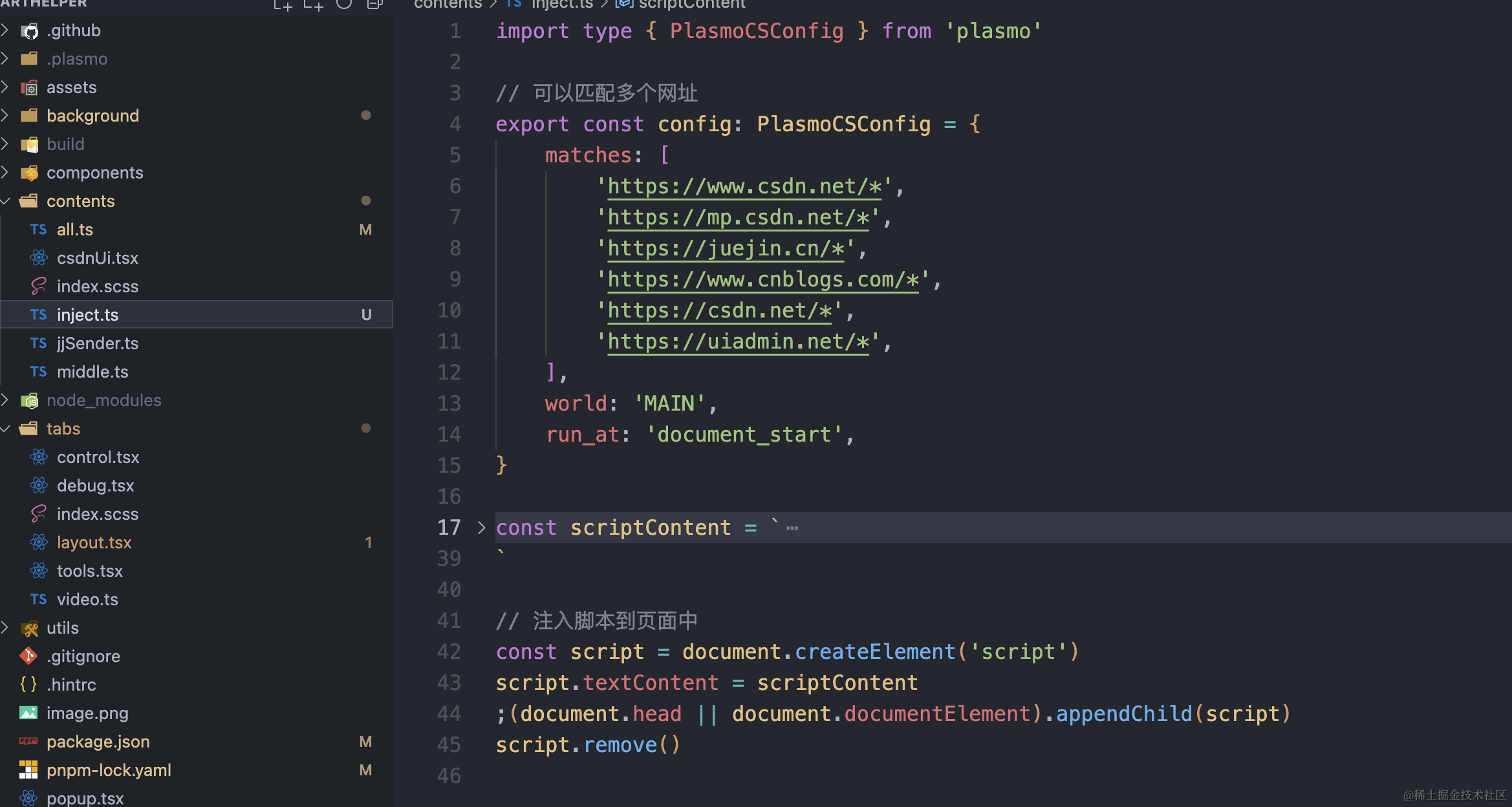1512x807 pixels.
Task: Click the Sass icon beside contents index.scss
Action: click(x=39, y=286)
